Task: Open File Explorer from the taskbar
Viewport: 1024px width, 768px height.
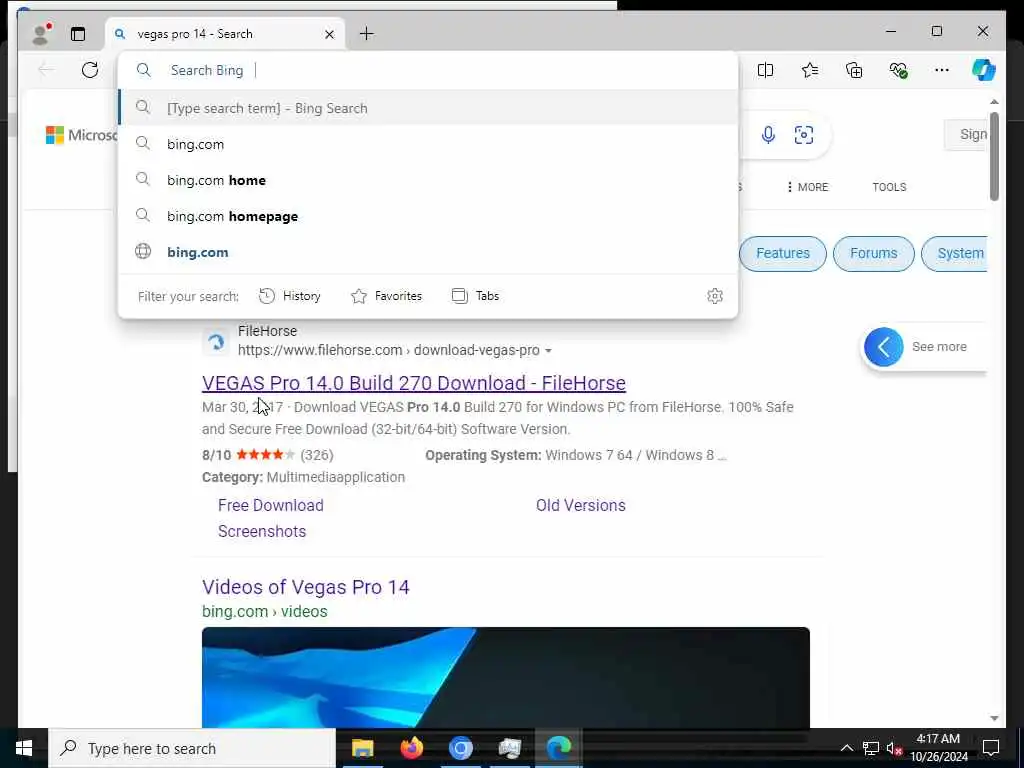Action: [362, 748]
